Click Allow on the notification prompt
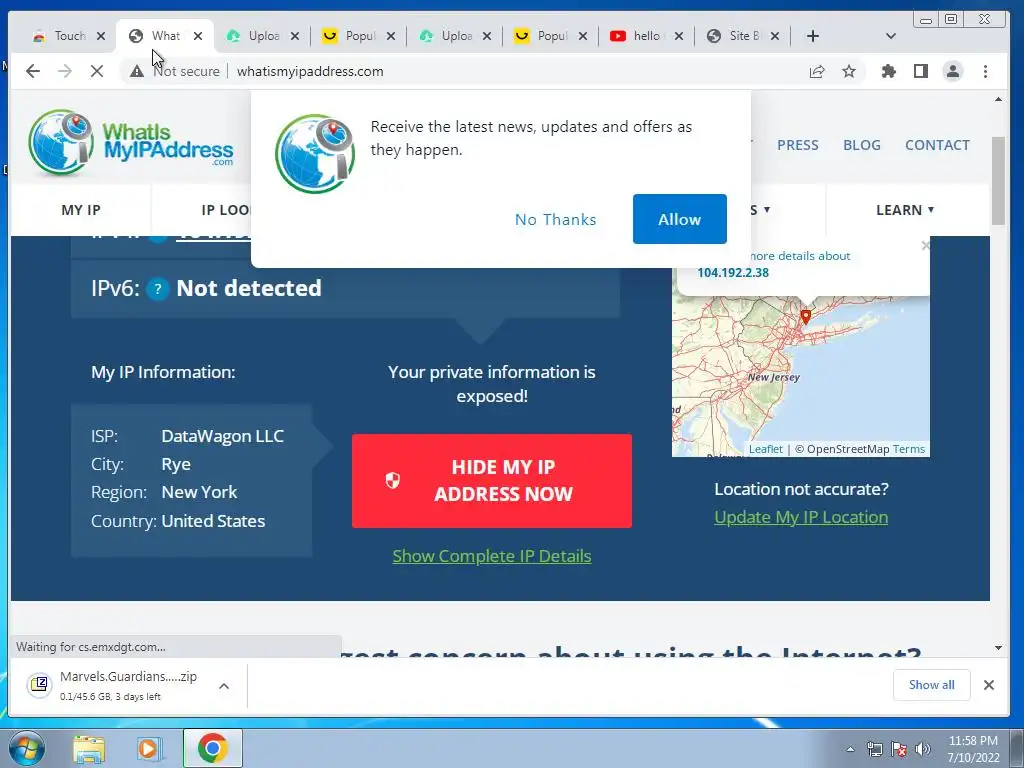This screenshot has height=768, width=1024. tap(679, 219)
